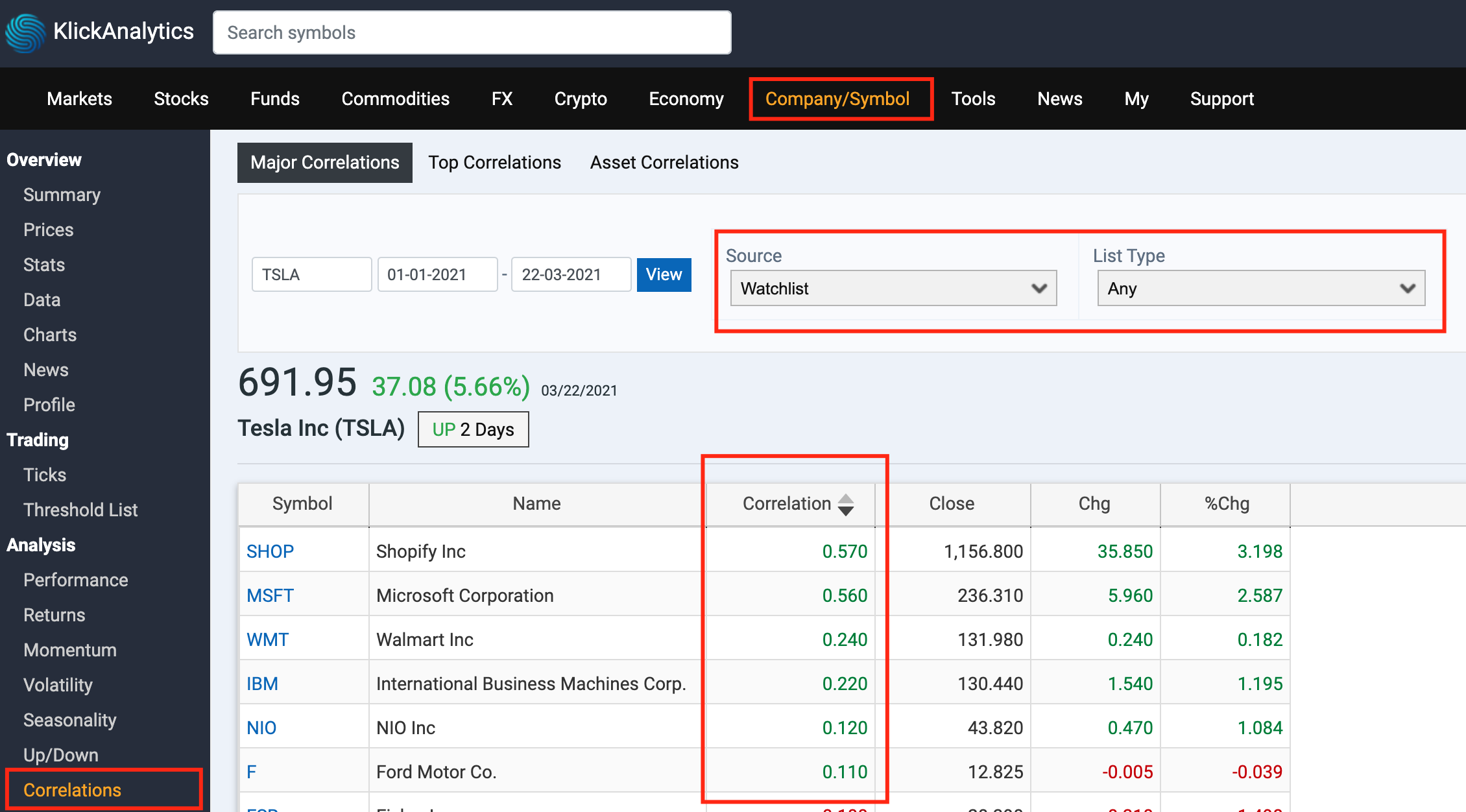
Task: Open the Funds menu
Action: [275, 99]
